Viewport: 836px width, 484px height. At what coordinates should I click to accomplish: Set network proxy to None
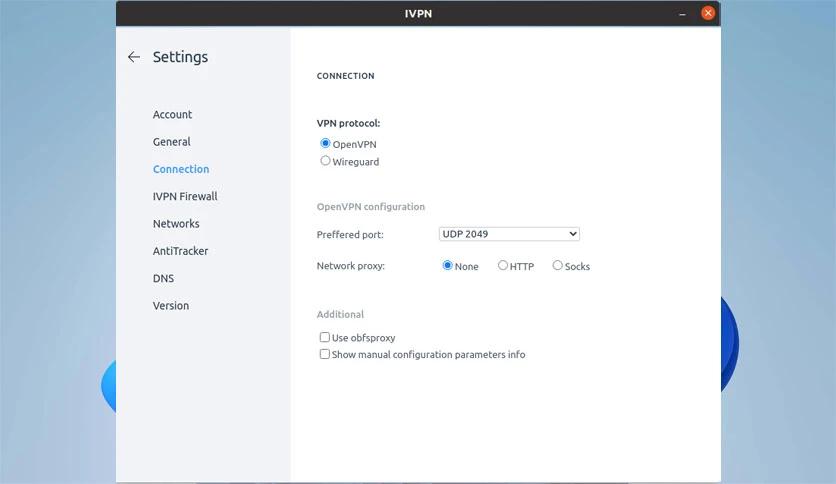(x=447, y=265)
